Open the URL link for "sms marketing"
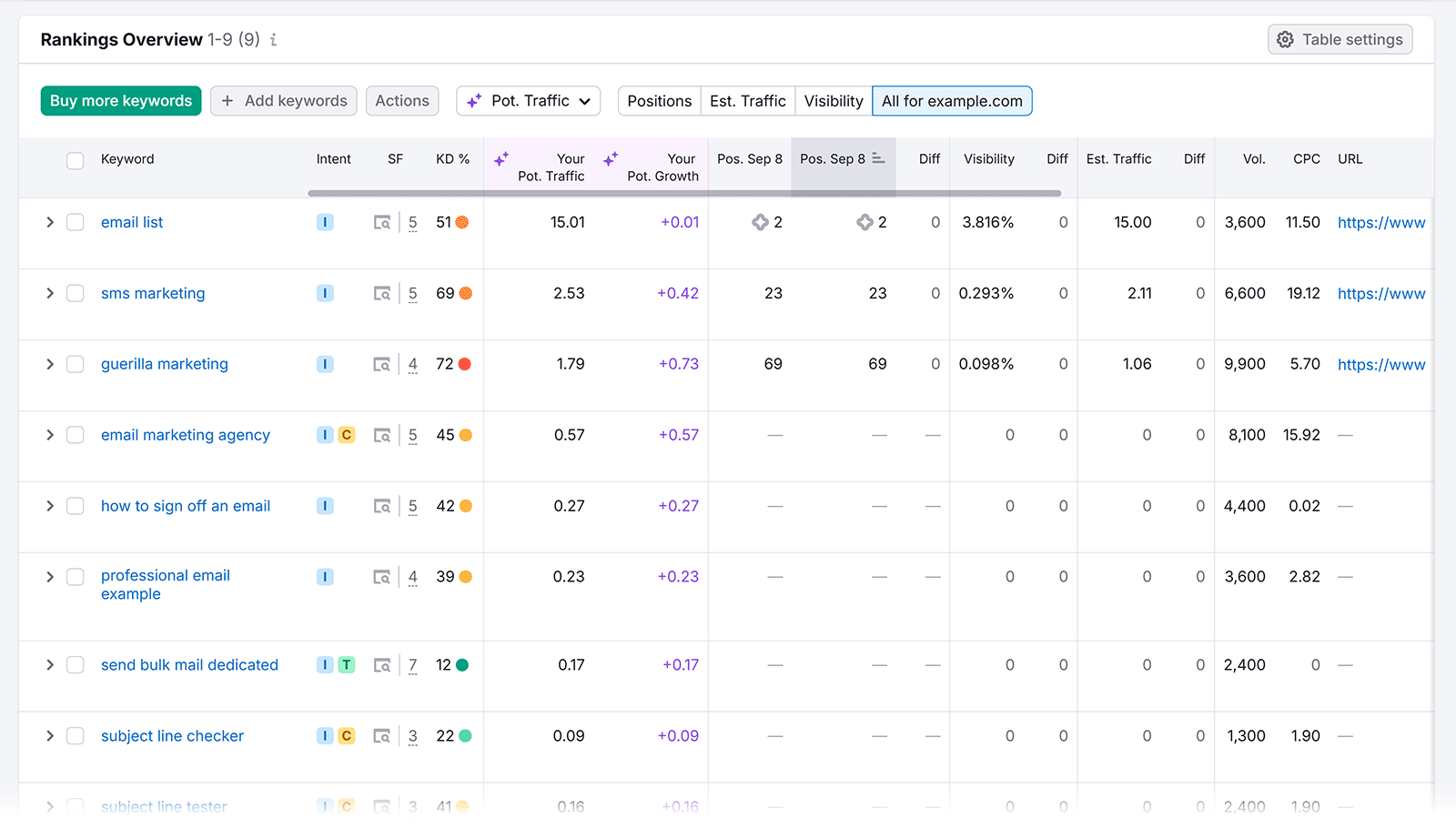1456x829 pixels. (1380, 293)
